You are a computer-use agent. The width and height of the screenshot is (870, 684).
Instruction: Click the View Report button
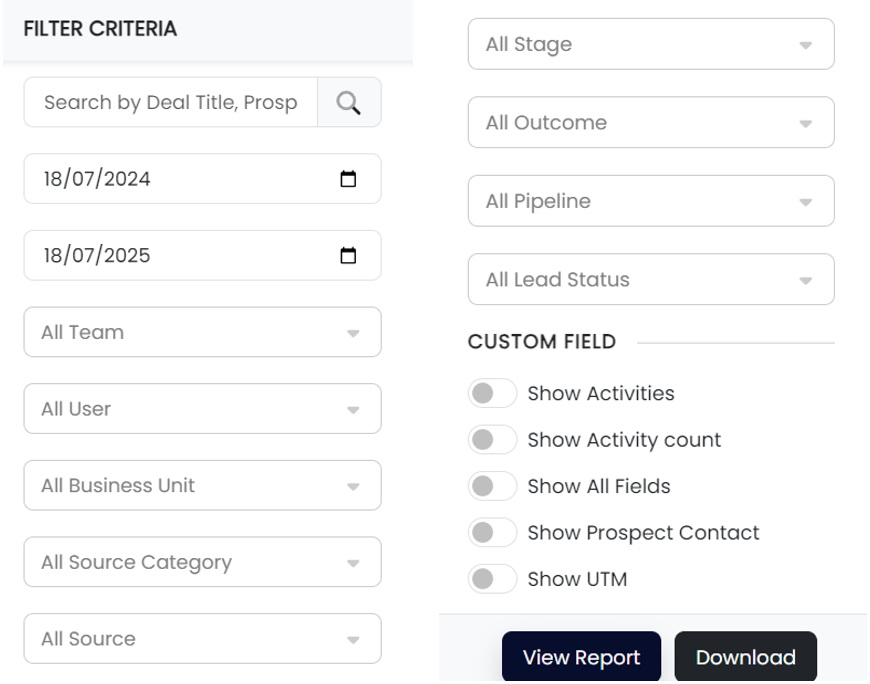click(x=581, y=657)
